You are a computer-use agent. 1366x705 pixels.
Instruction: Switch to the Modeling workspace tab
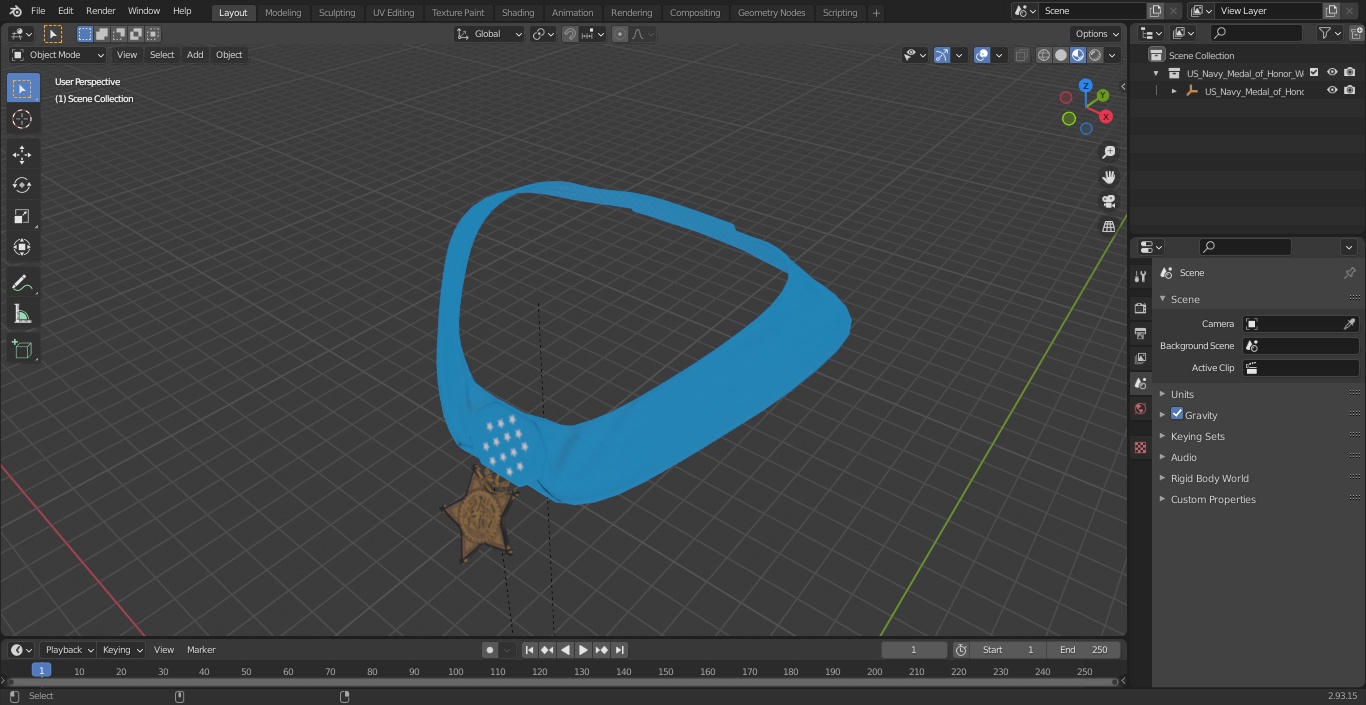(x=283, y=12)
